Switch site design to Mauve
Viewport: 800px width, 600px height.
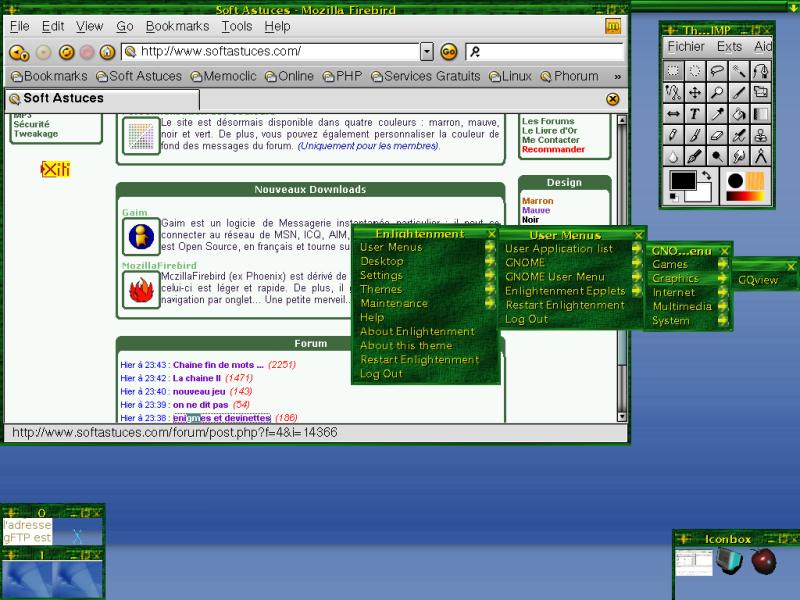pos(536,210)
